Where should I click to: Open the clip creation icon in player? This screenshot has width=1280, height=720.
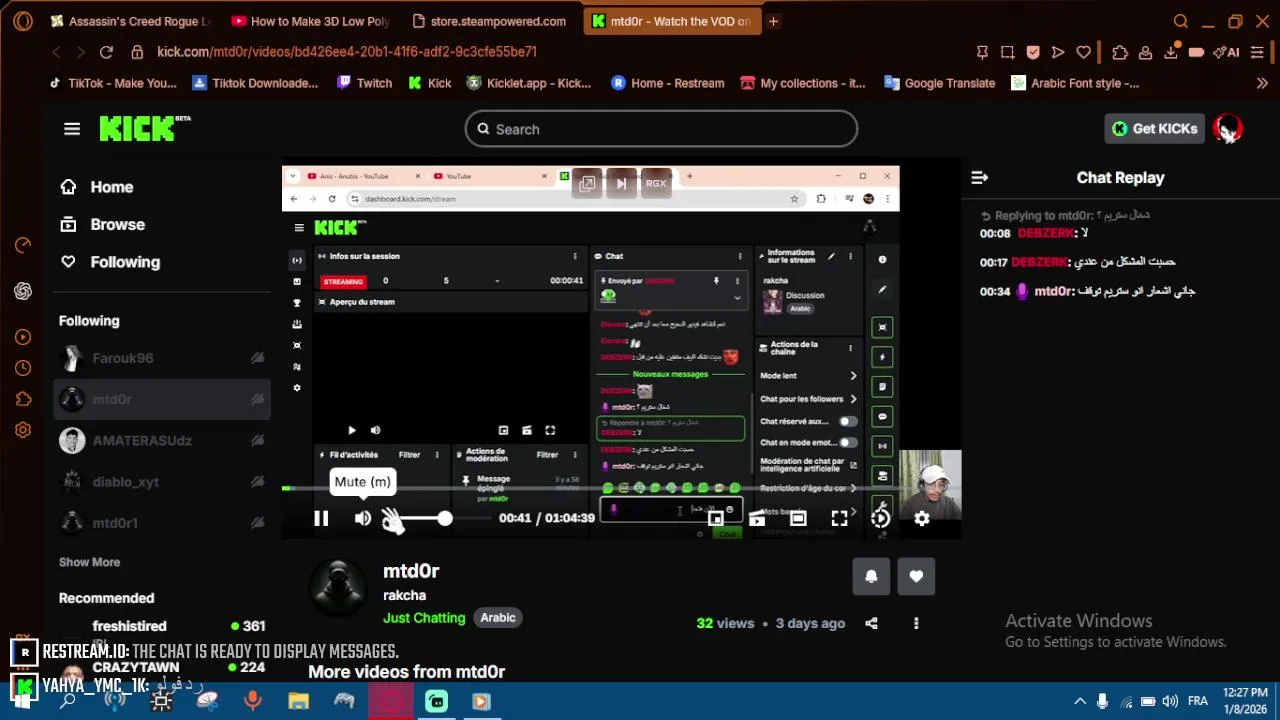point(757,518)
